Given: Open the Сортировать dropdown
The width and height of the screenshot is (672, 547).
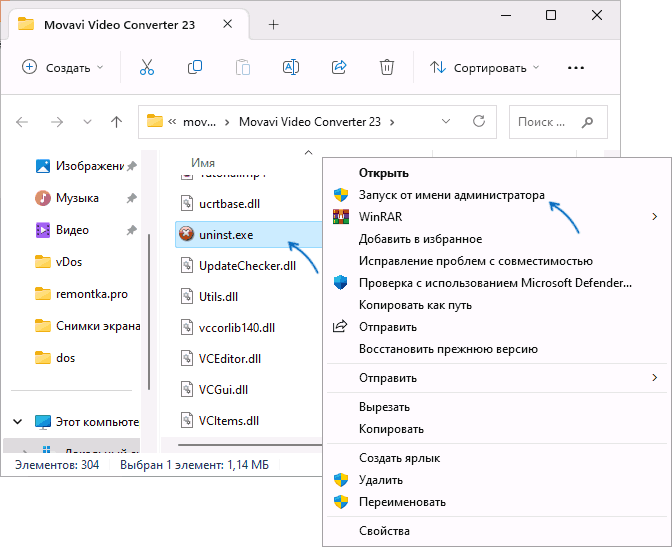Looking at the screenshot, I should [485, 67].
